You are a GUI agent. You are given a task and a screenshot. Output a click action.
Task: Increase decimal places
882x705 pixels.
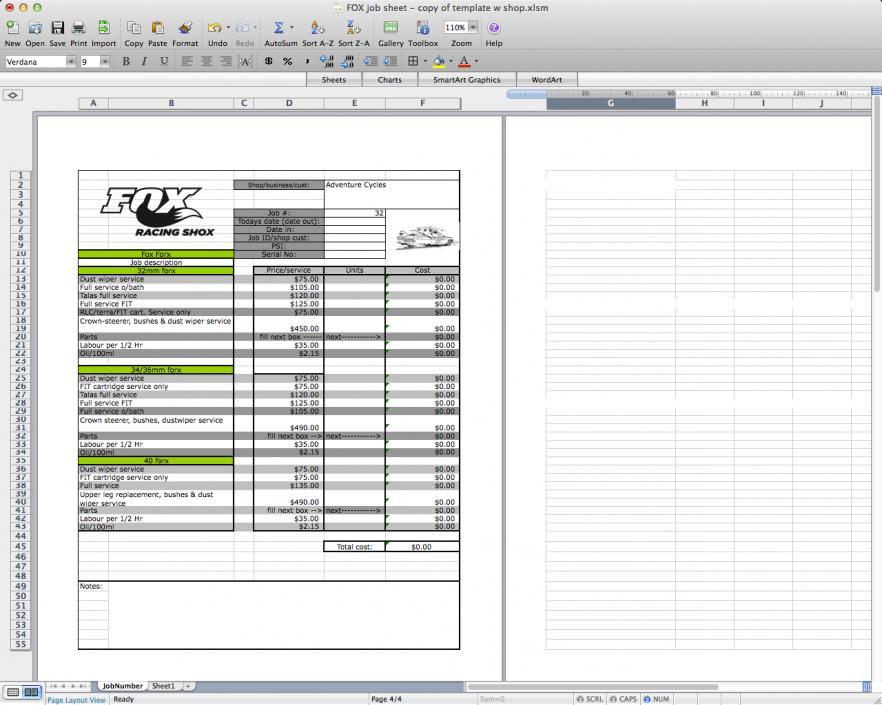[327, 61]
